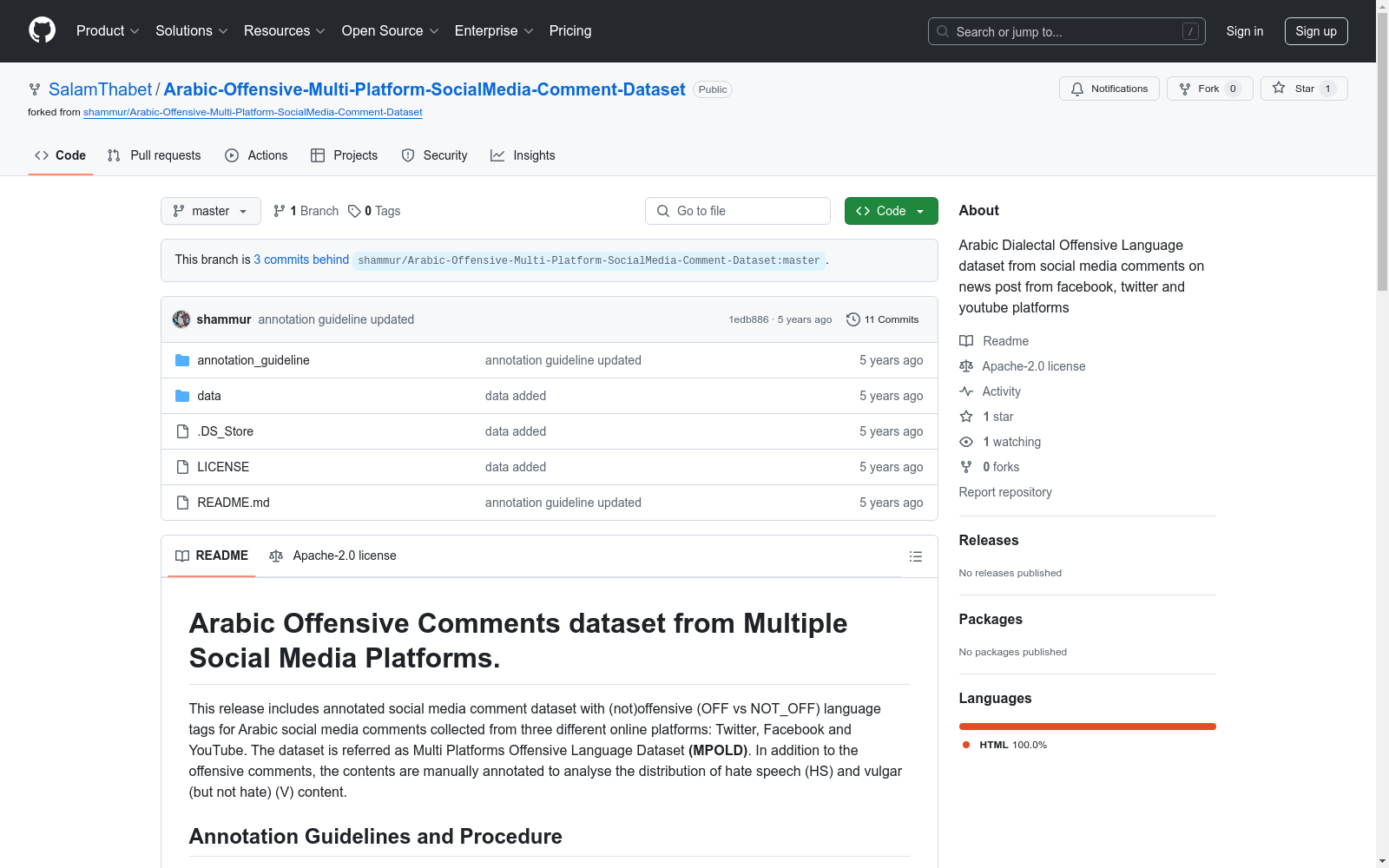Click the shammur:master base branch label
This screenshot has width=1389, height=868.
point(589,260)
